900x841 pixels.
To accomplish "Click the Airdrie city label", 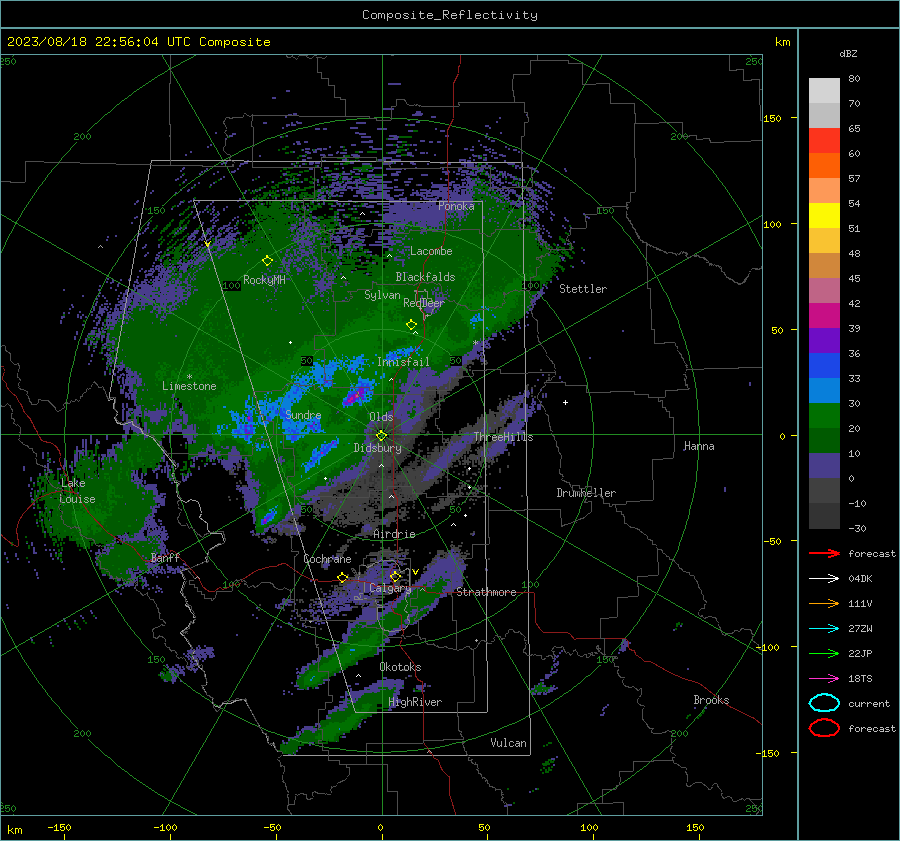I will coord(394,534).
